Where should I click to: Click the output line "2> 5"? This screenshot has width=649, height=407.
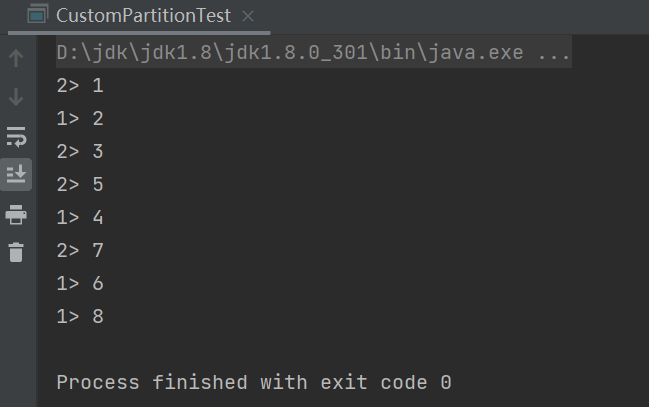click(x=80, y=185)
